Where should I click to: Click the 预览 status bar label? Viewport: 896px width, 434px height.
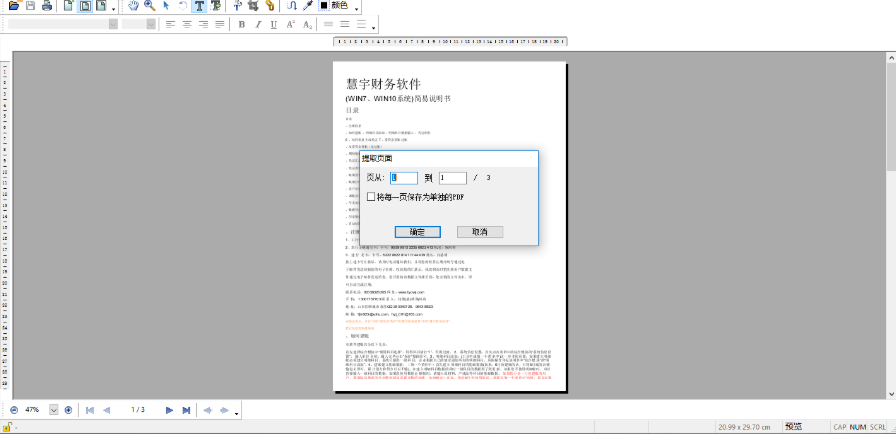coord(794,427)
